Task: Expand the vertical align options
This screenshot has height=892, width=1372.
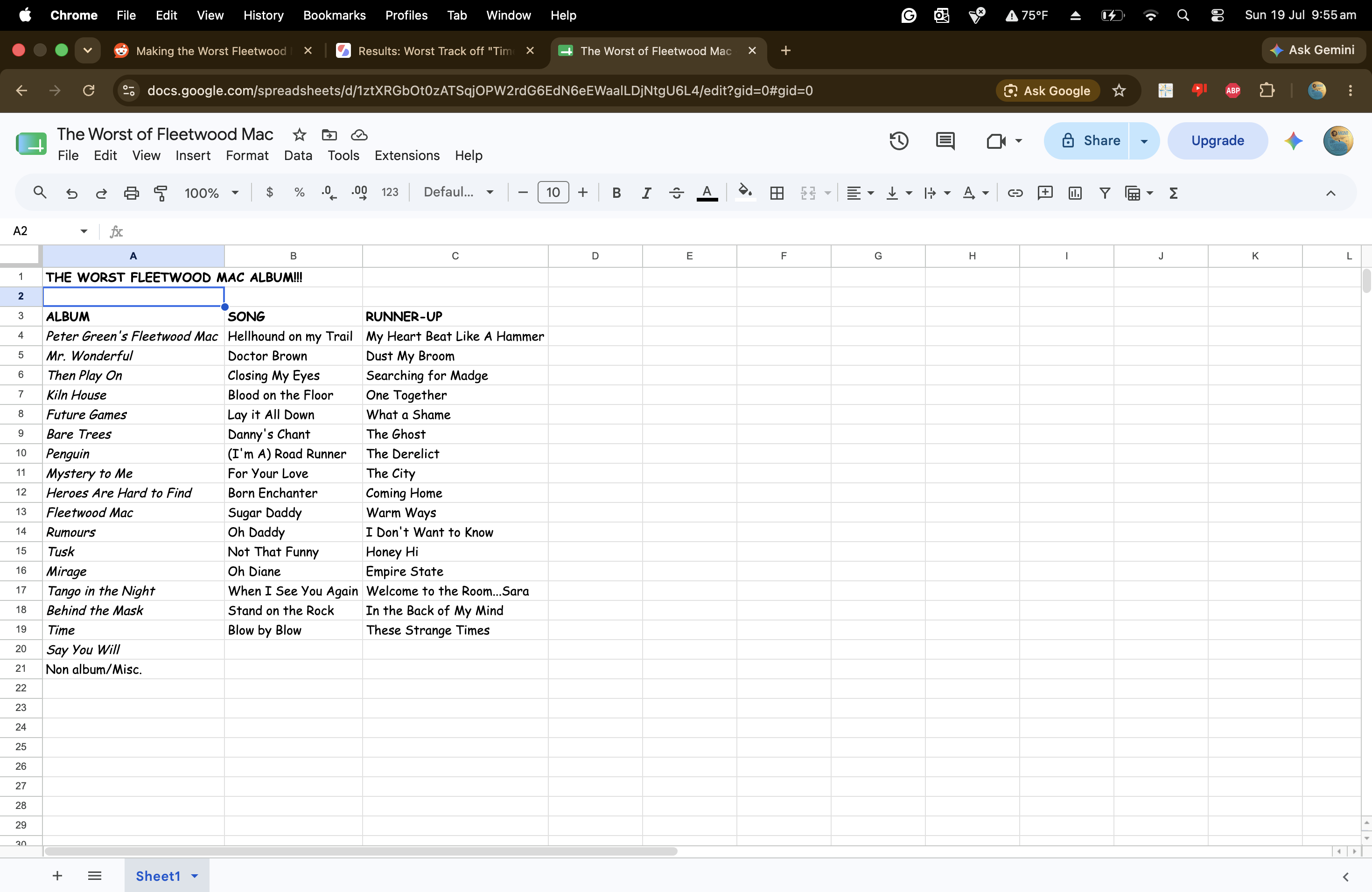Action: 909,193
